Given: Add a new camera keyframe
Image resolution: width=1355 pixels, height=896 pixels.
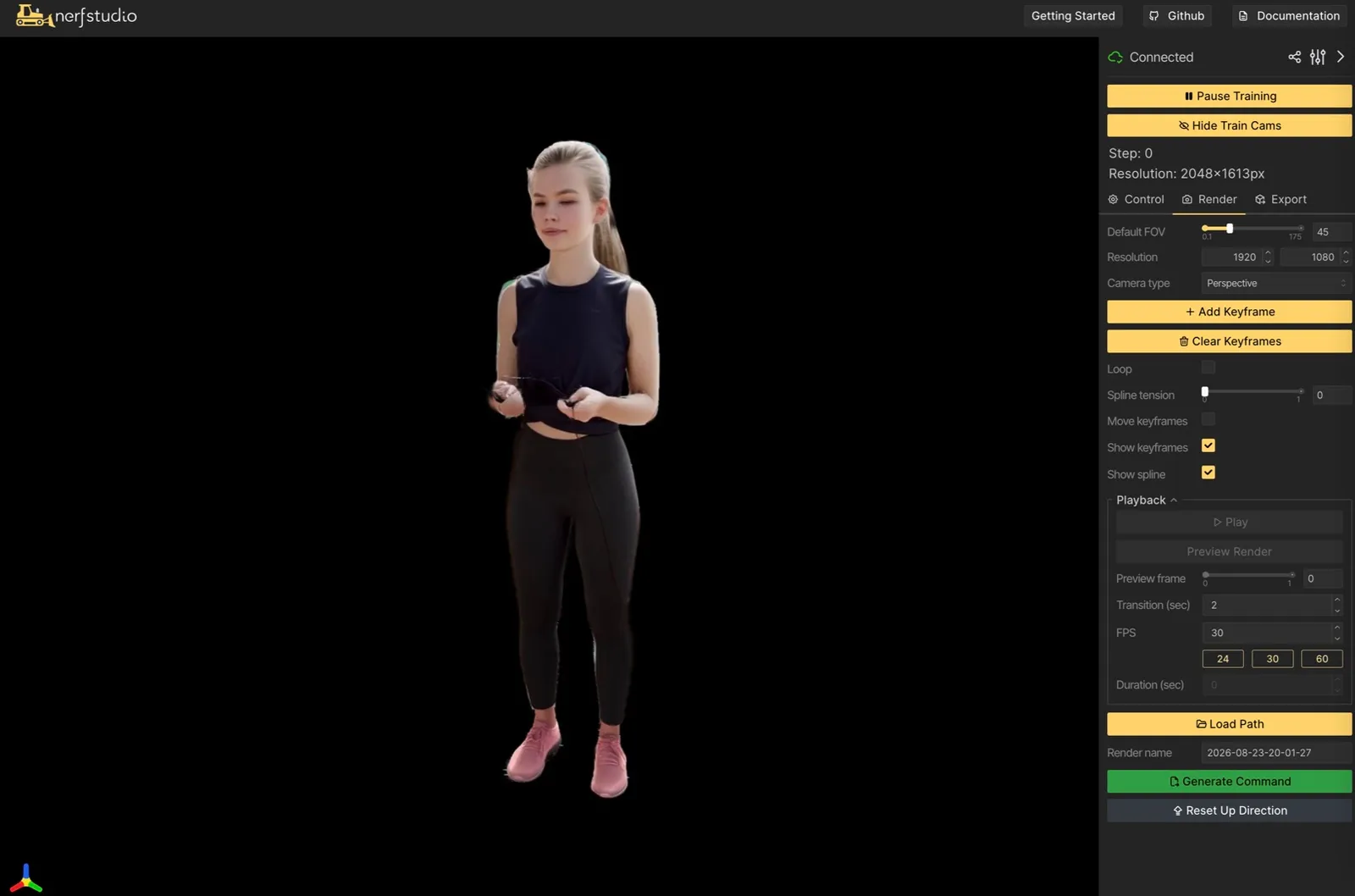Looking at the screenshot, I should (1229, 312).
